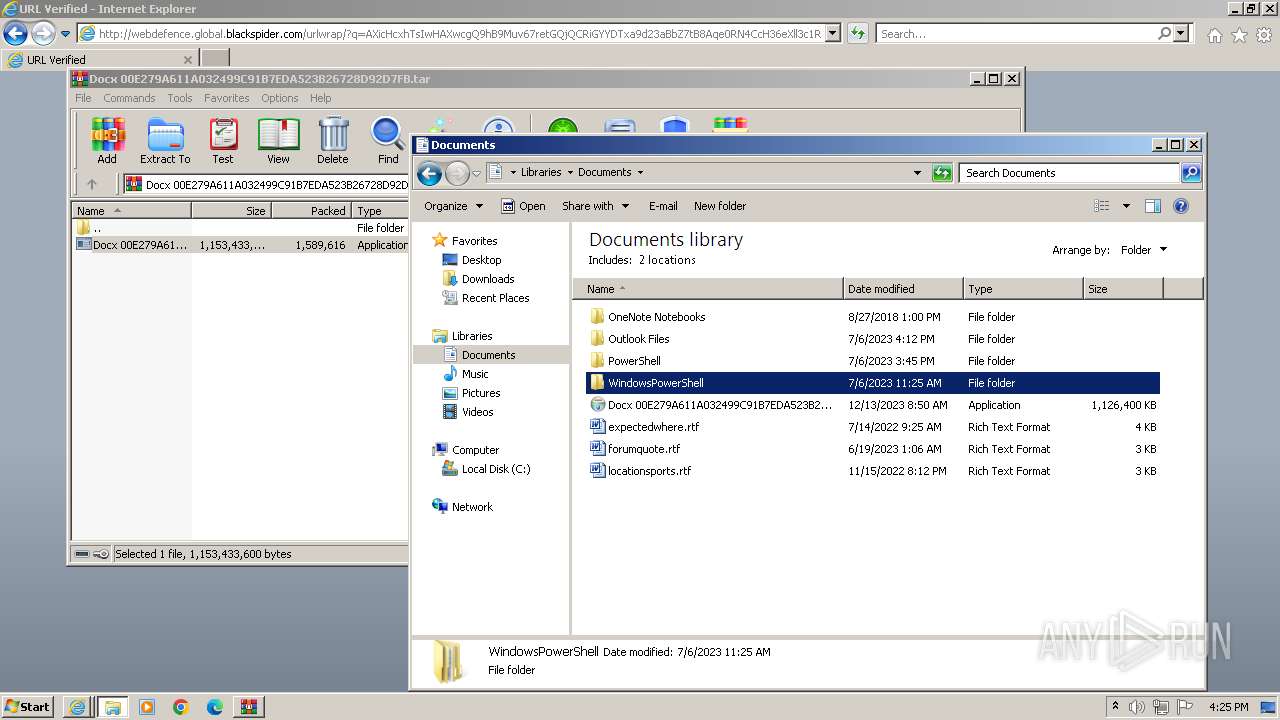Open Favorites menu in WinRAR
This screenshot has height=720, width=1280.
coord(227,98)
